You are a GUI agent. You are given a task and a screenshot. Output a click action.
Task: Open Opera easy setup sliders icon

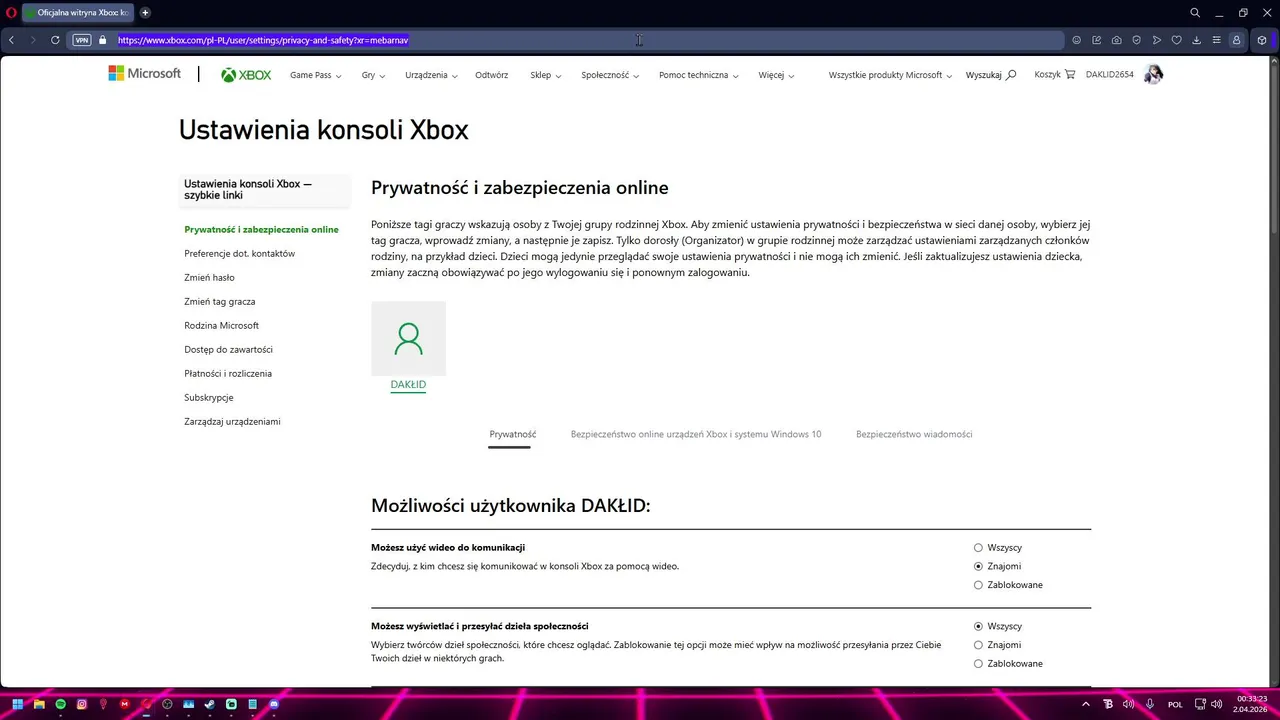pos(1216,40)
